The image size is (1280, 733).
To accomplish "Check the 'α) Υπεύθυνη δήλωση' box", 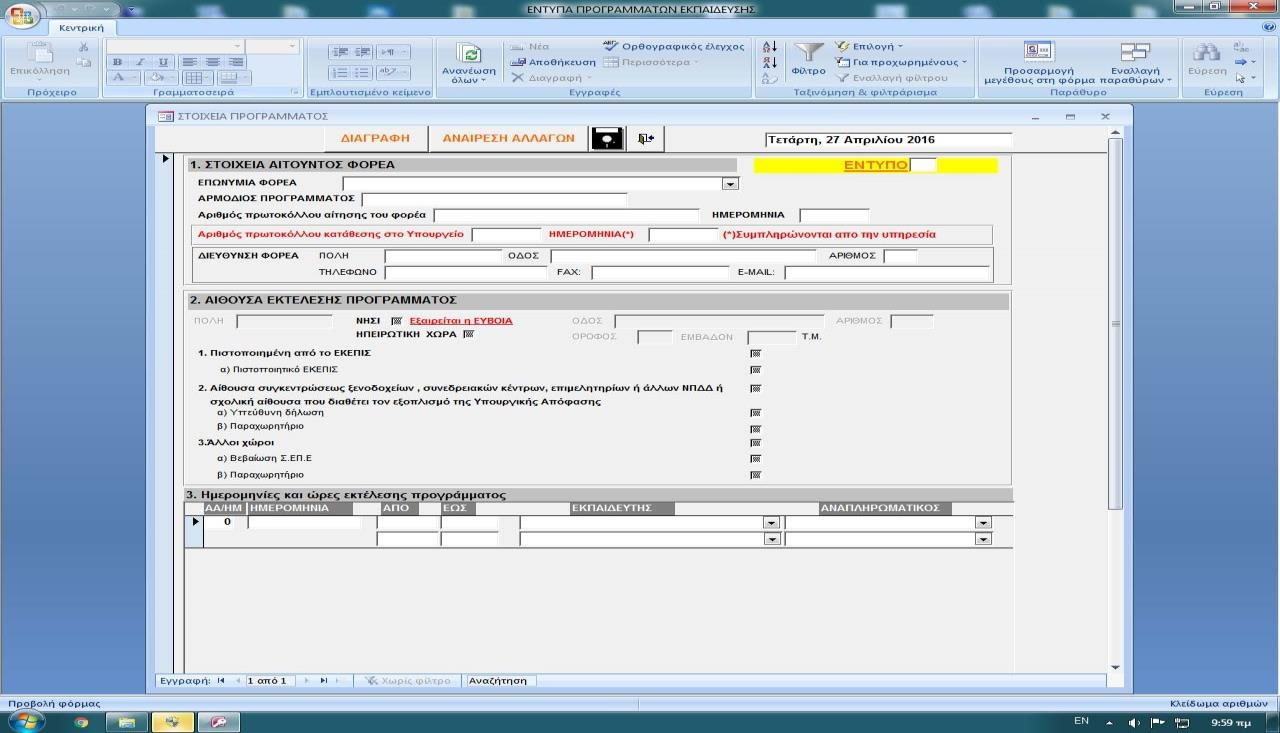I will pos(755,412).
